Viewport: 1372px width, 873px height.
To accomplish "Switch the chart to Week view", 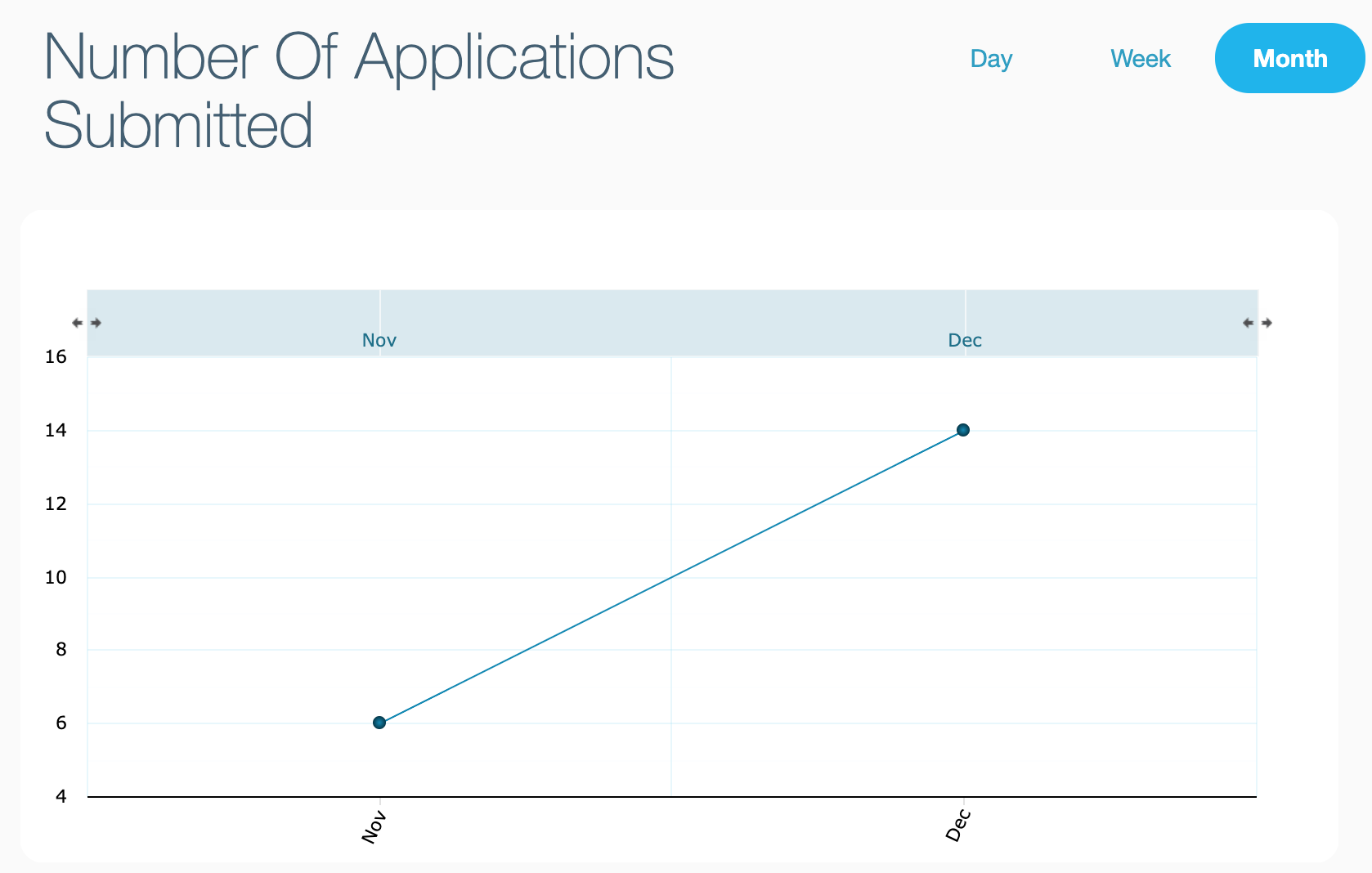I will click(1141, 59).
